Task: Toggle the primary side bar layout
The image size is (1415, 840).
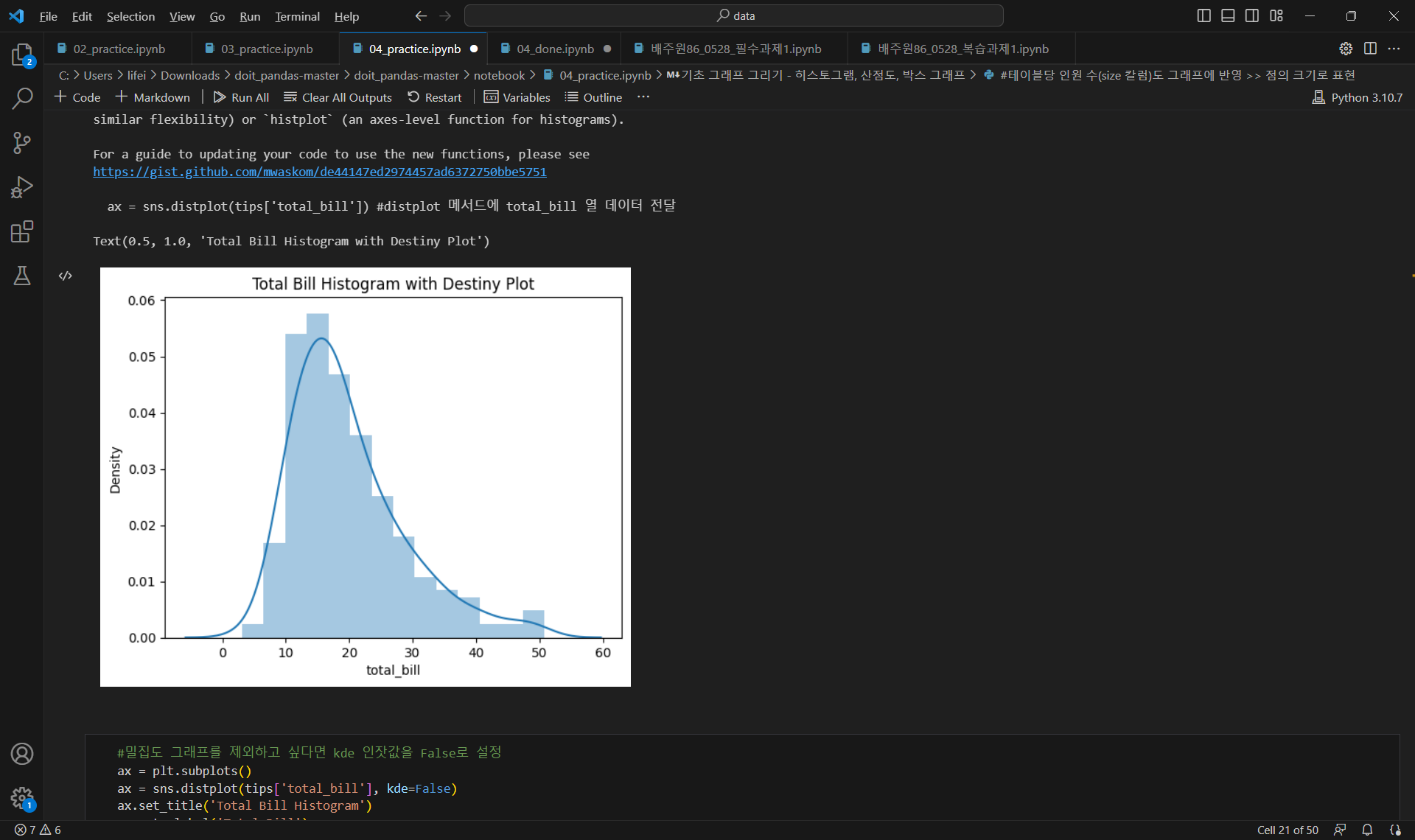Action: click(1203, 15)
